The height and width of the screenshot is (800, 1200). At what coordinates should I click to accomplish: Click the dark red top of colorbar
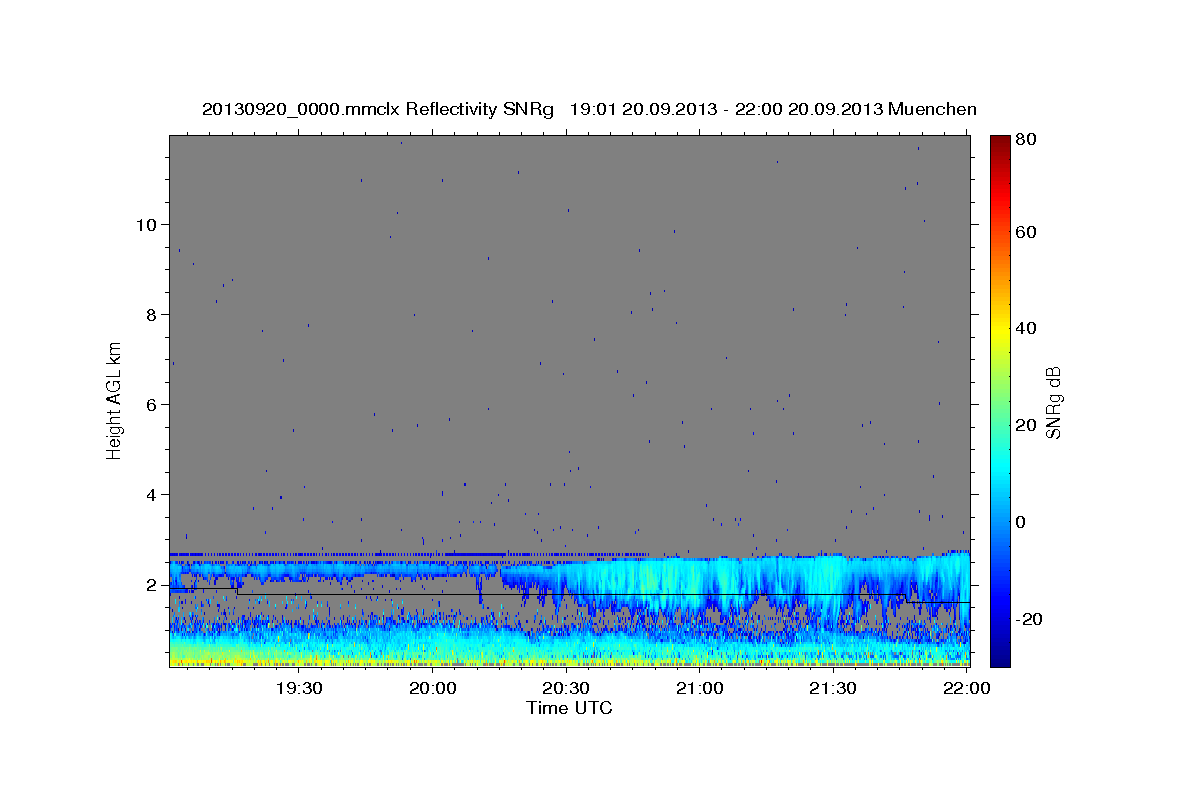1000,145
